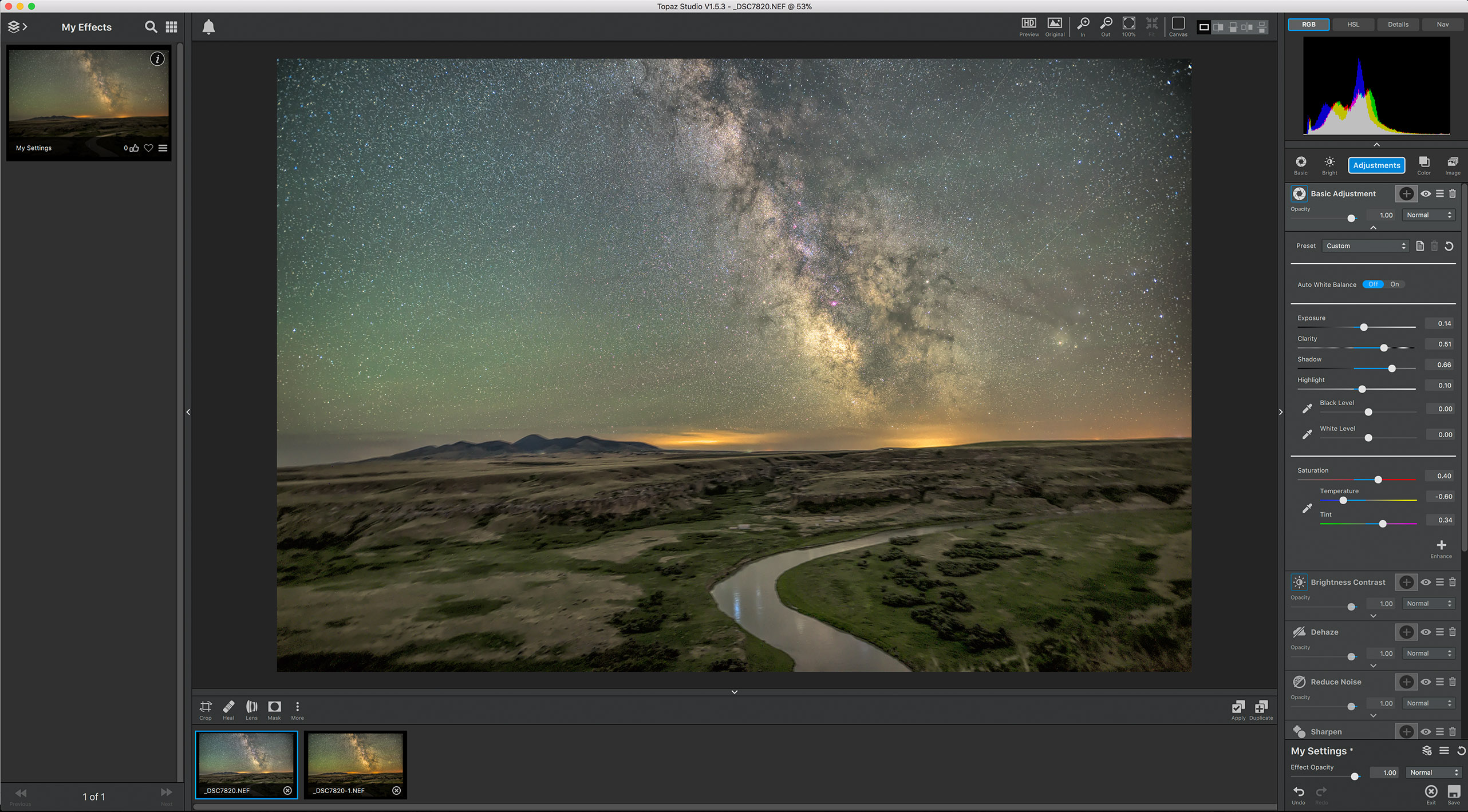Open the Details tab
This screenshot has width=1468, height=812.
pos(1398,25)
